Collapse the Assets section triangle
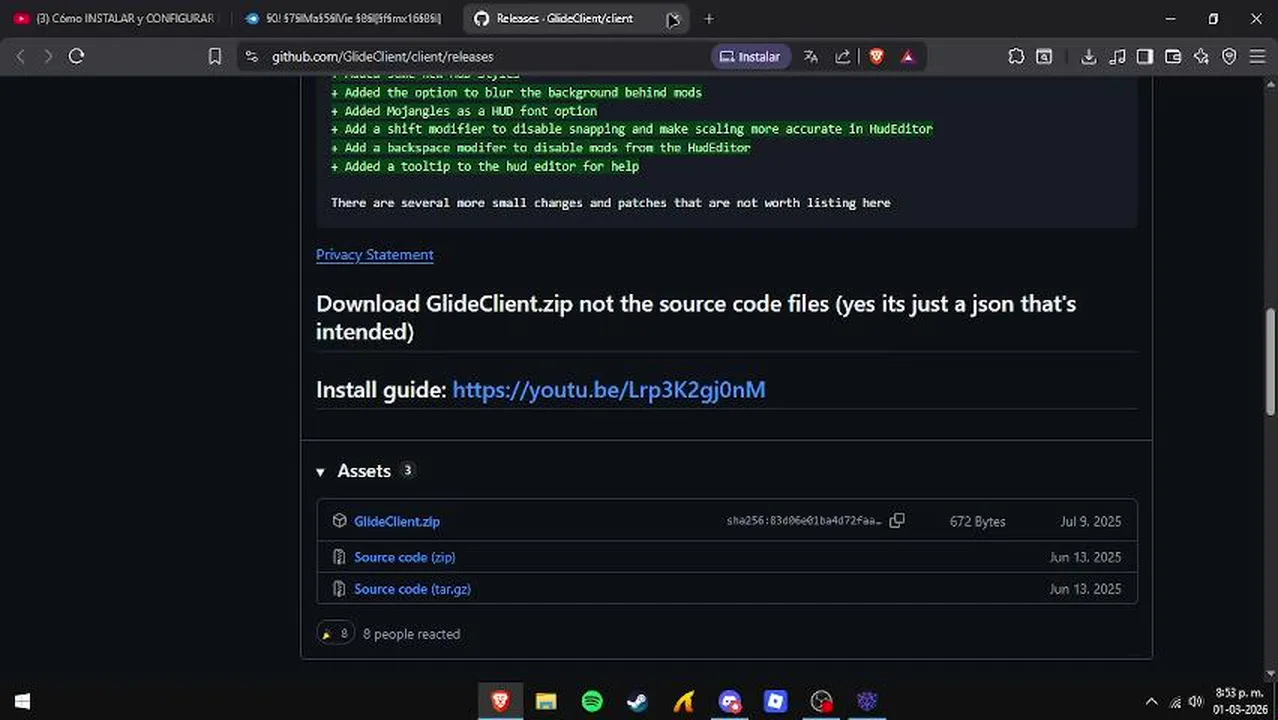The image size is (1278, 720). point(321,472)
